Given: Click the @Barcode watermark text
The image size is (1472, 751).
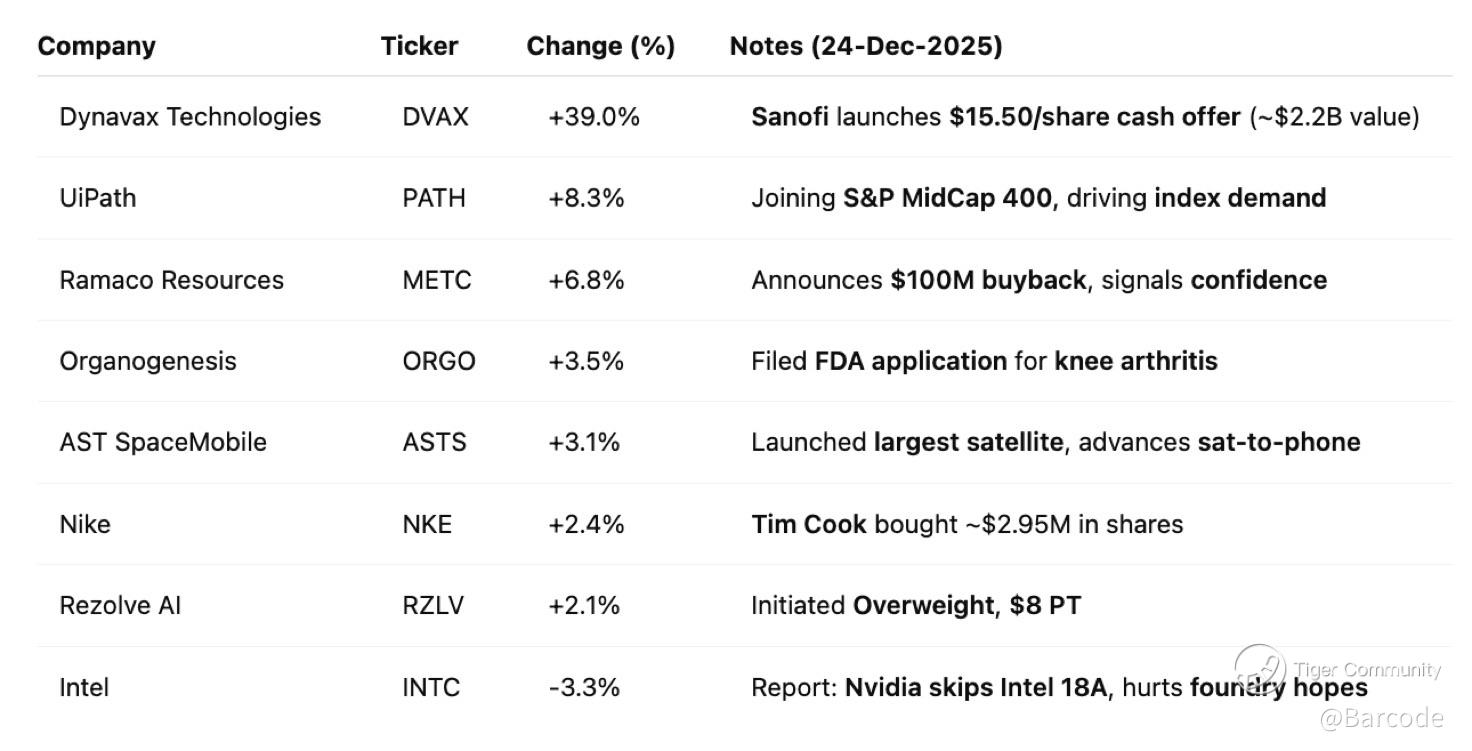Looking at the screenshot, I should (x=1381, y=719).
